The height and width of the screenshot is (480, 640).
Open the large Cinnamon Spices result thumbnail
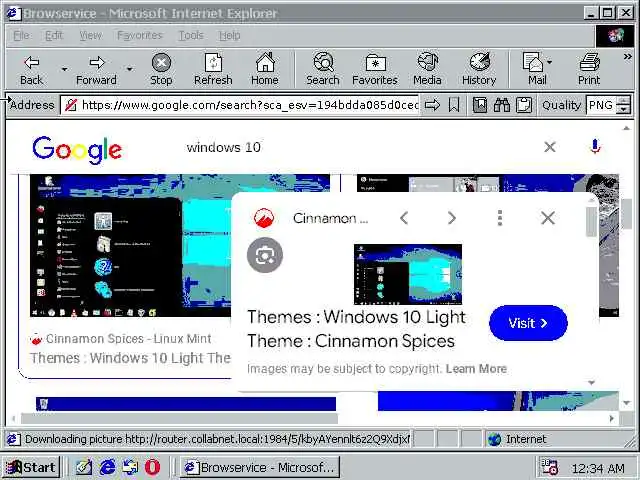(x=131, y=246)
